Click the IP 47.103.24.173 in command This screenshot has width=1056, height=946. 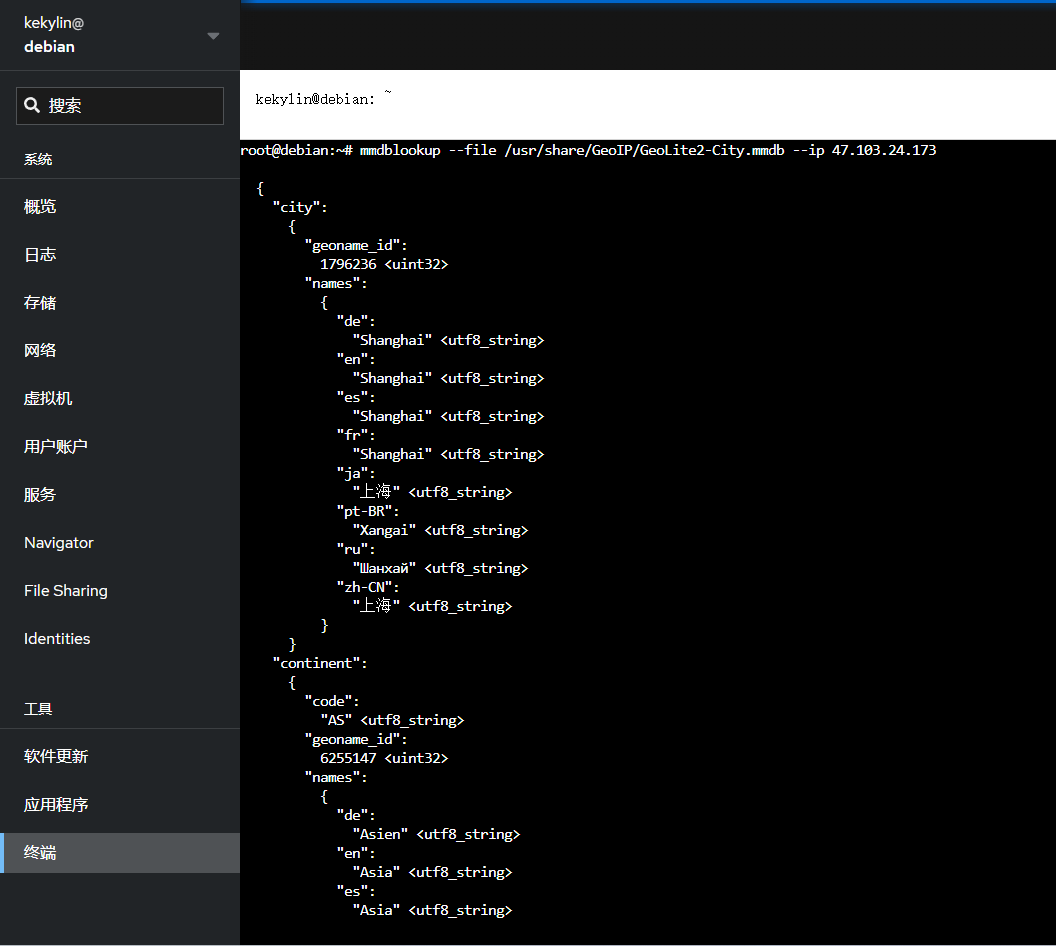(884, 150)
